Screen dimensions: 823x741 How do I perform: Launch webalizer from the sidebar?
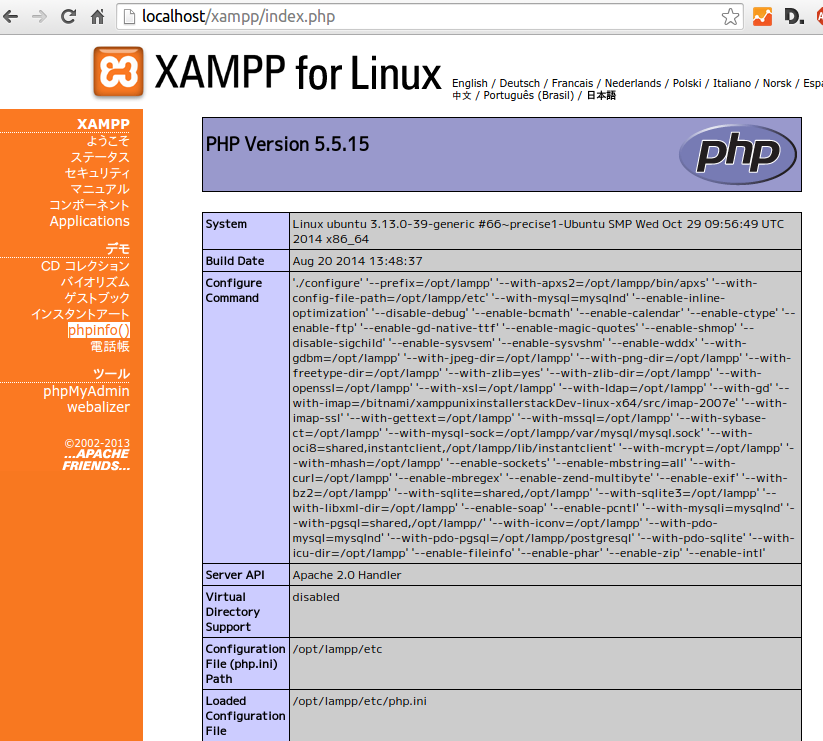[x=99, y=407]
